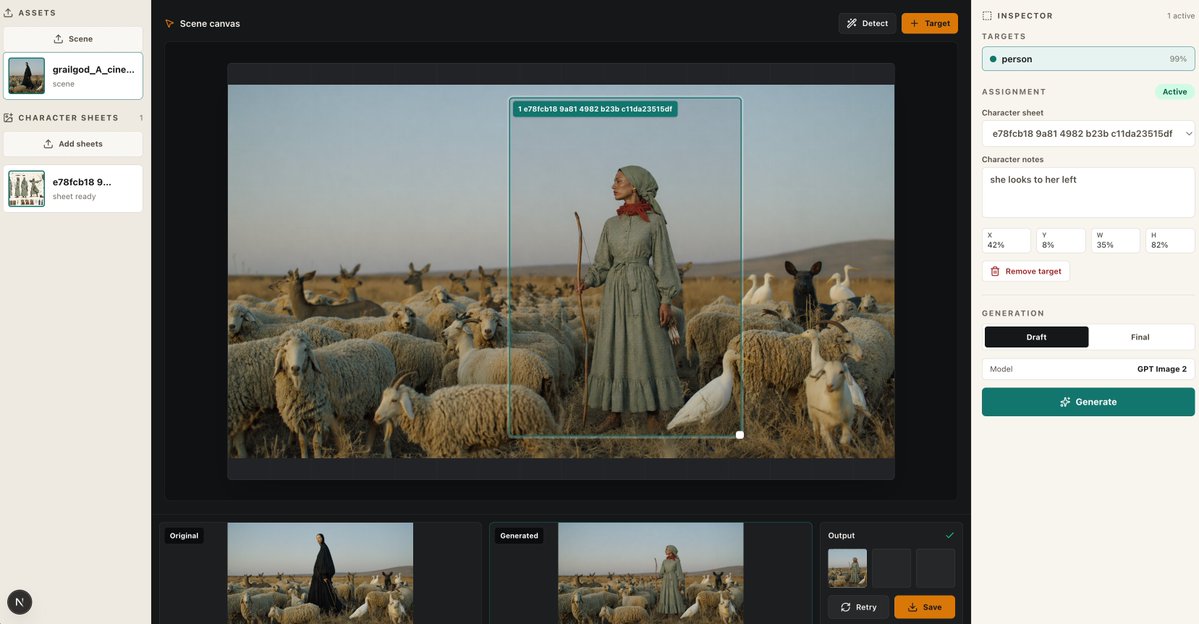This screenshot has width=1199, height=624.
Task: Select the e78fcb18 character sheet card
Action: [x=73, y=189]
